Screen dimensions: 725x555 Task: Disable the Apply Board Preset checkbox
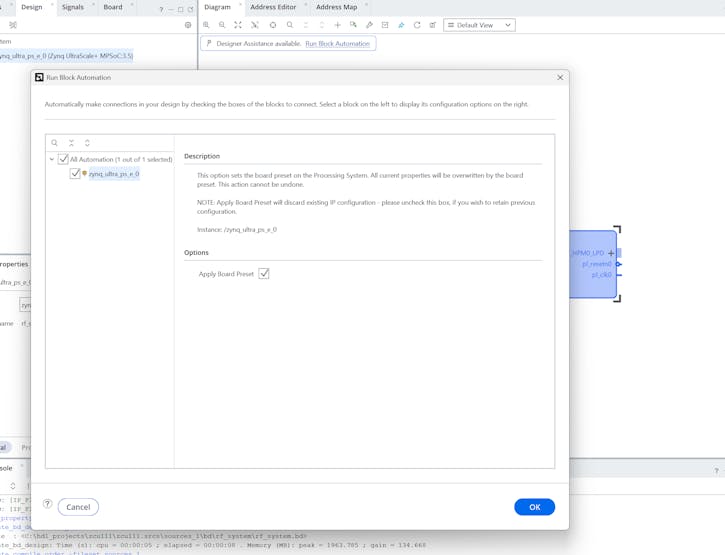[264, 274]
